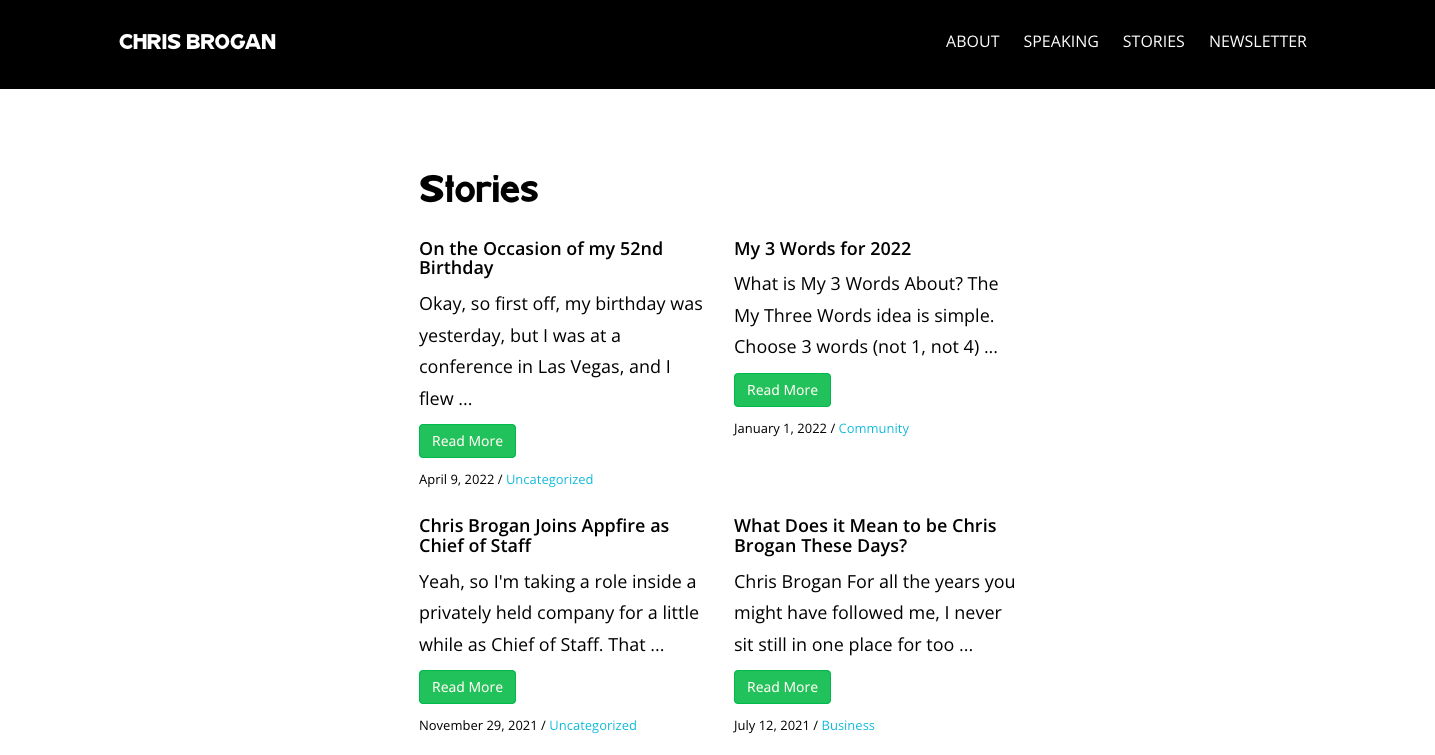Select STORIES in the navigation

point(1153,41)
